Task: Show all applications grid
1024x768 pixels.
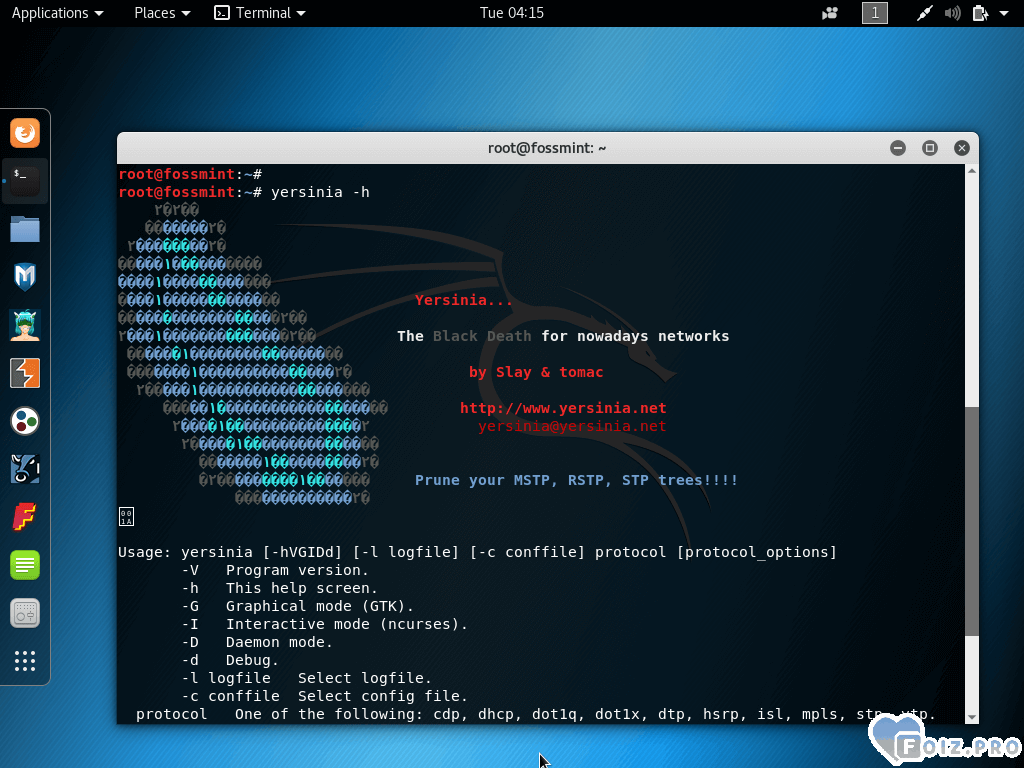Action: 25,661
